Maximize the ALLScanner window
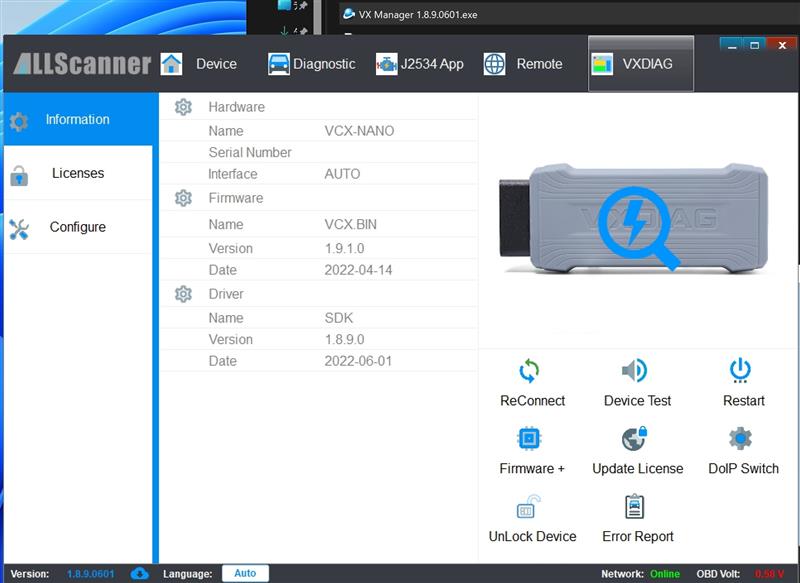 pos(755,45)
